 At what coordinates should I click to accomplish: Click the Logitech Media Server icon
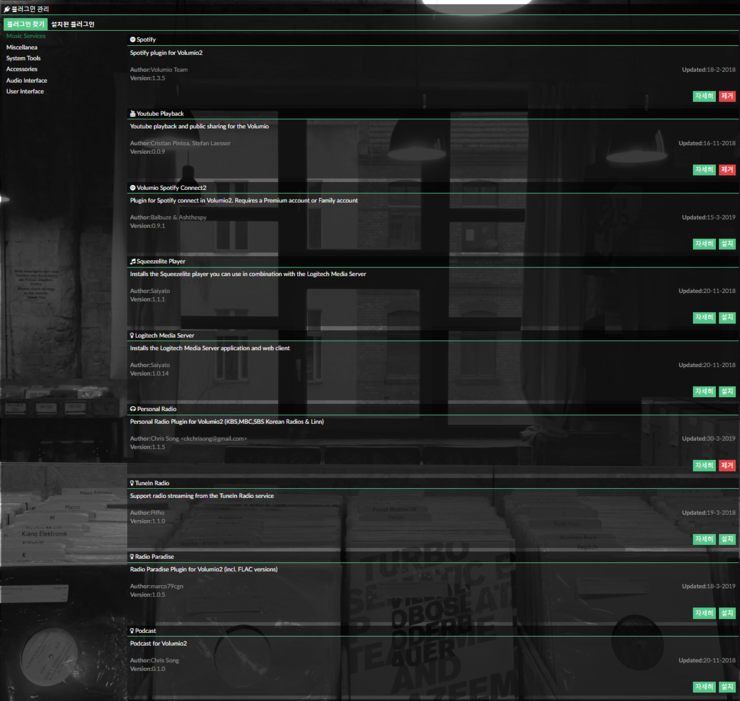coord(132,335)
